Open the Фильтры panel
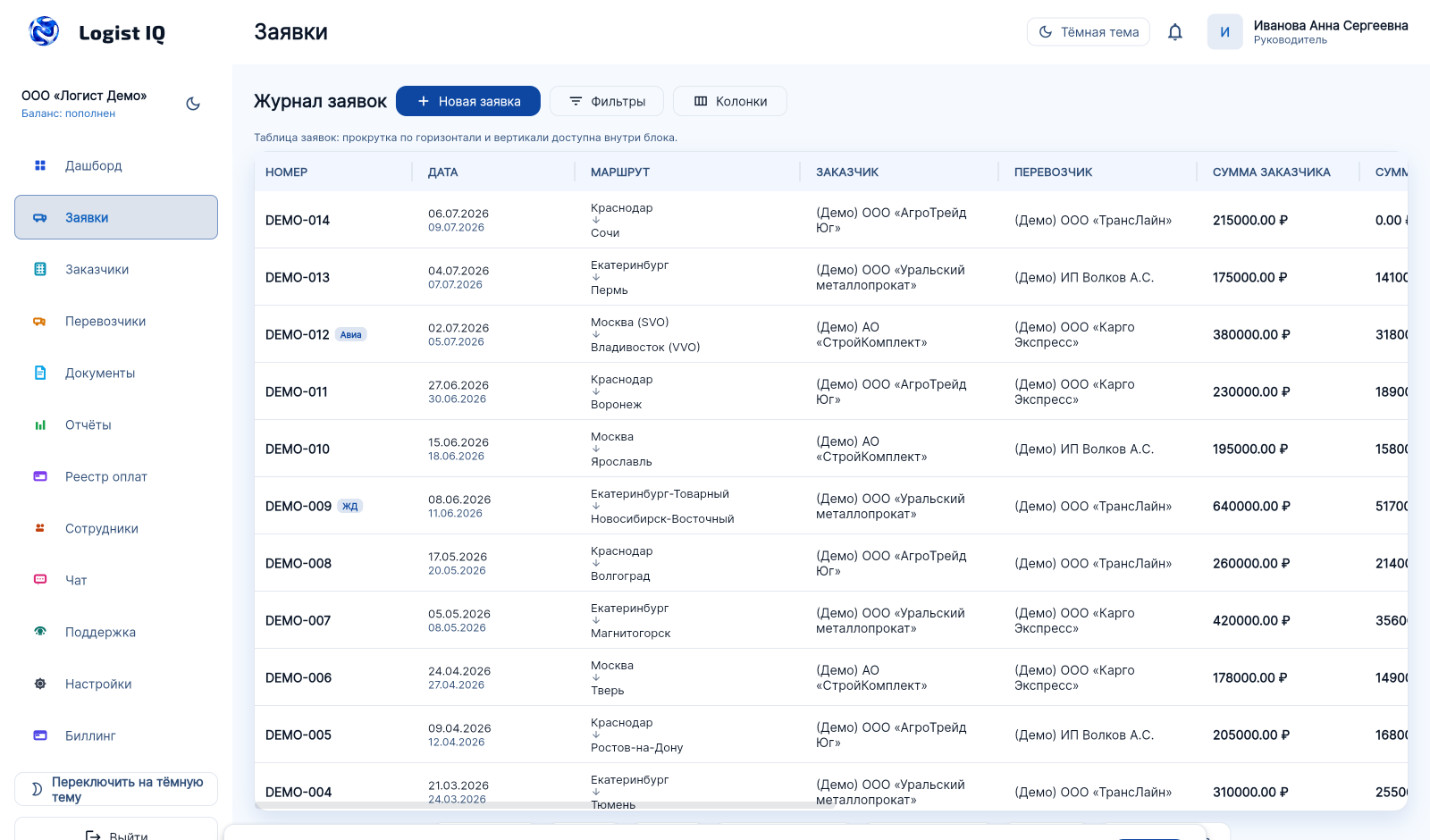1430x840 pixels. (607, 101)
